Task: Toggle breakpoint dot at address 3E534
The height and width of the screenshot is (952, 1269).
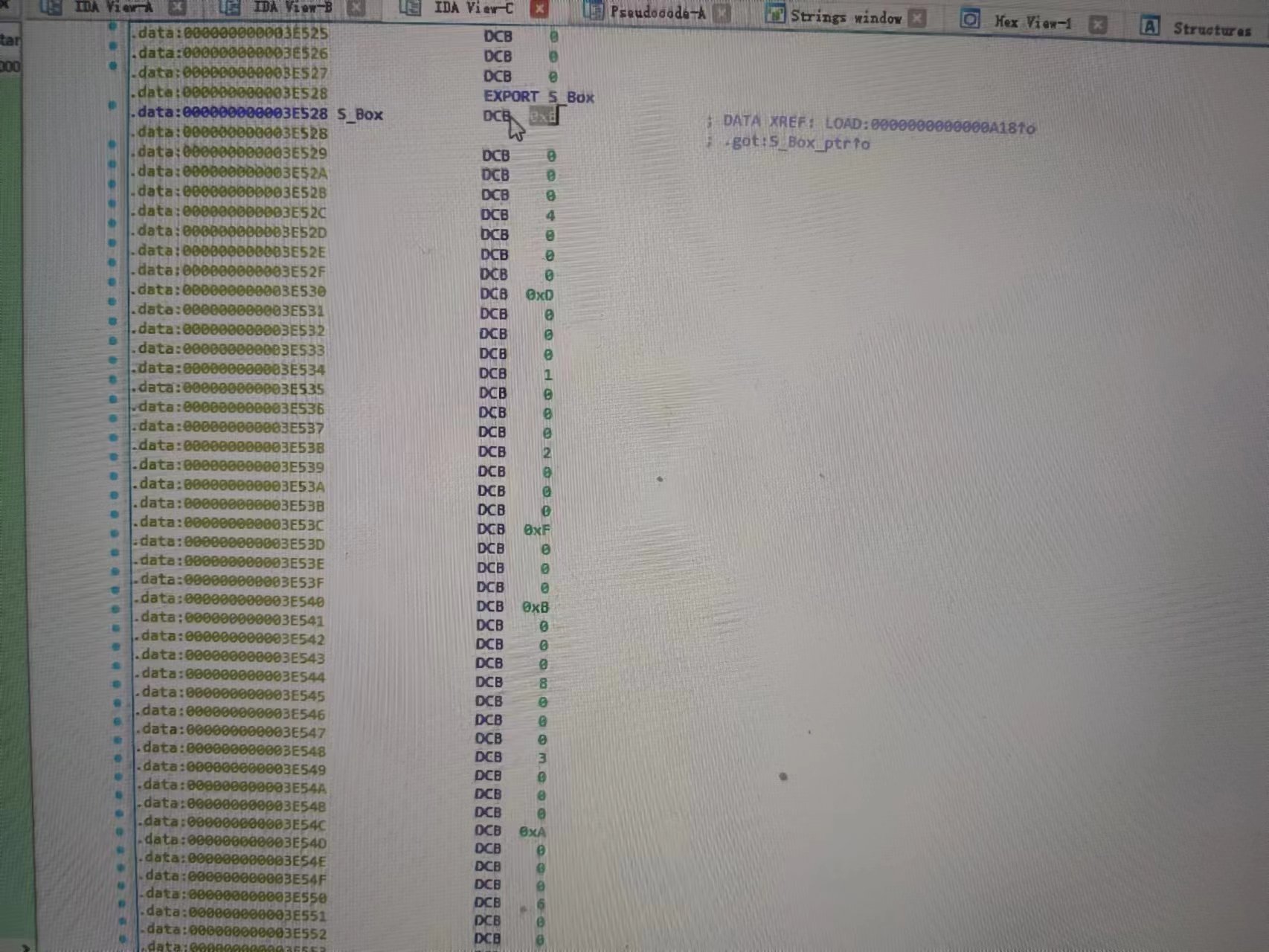Action: click(113, 360)
